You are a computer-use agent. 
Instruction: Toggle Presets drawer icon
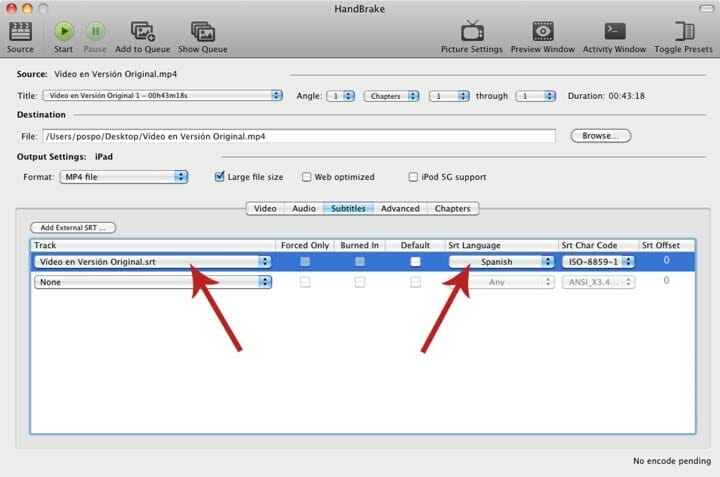[x=684, y=31]
